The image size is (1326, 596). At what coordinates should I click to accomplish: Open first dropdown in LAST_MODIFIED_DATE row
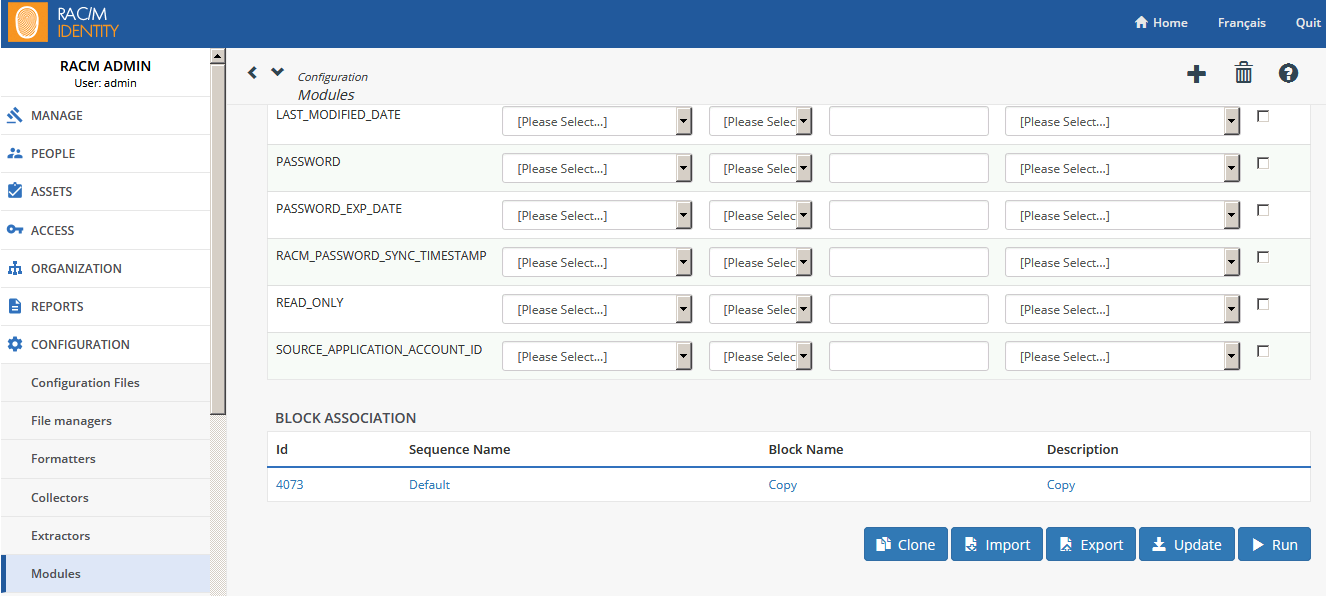click(x=597, y=122)
